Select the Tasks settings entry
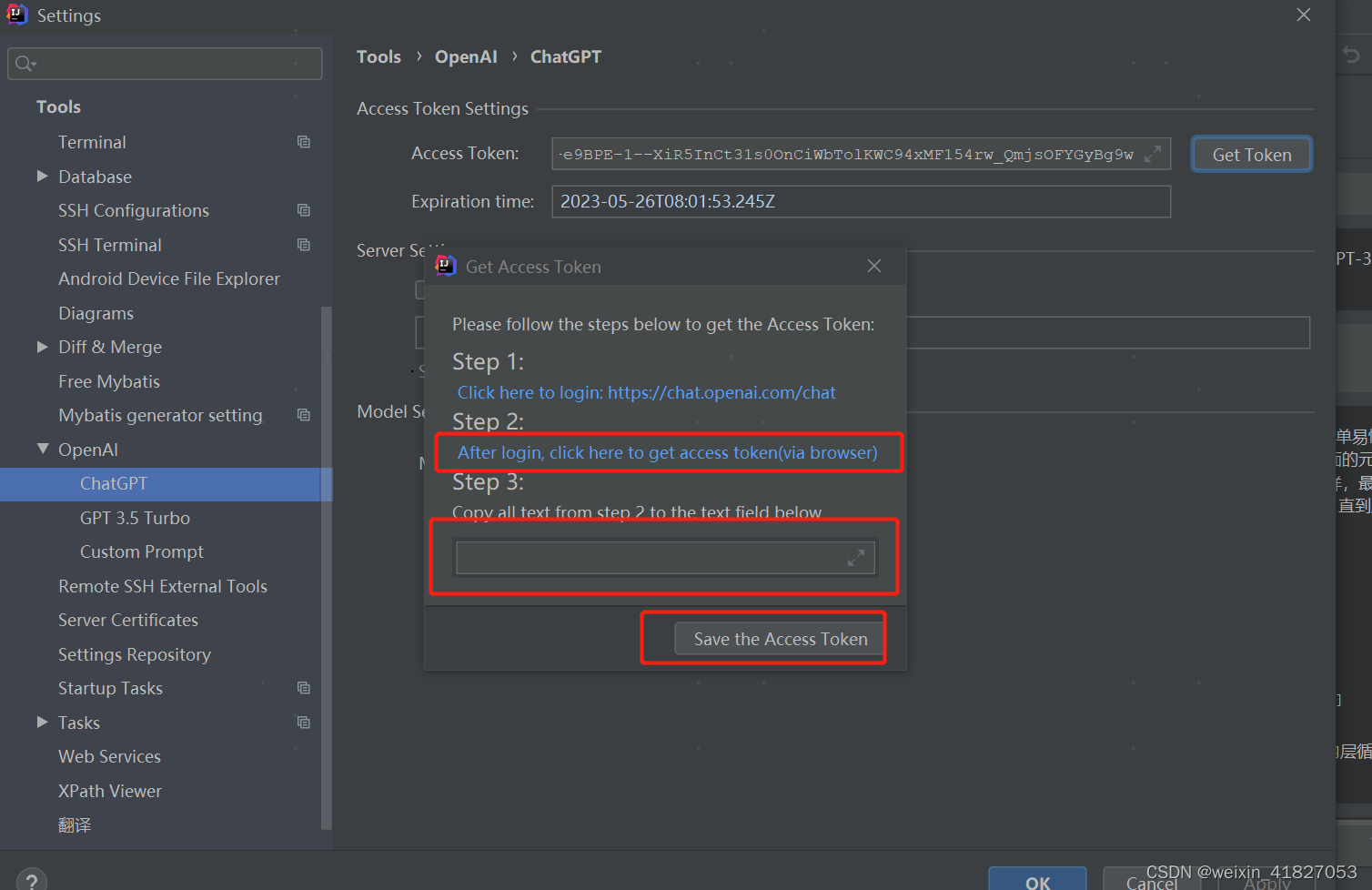The height and width of the screenshot is (890, 1372). [x=79, y=723]
